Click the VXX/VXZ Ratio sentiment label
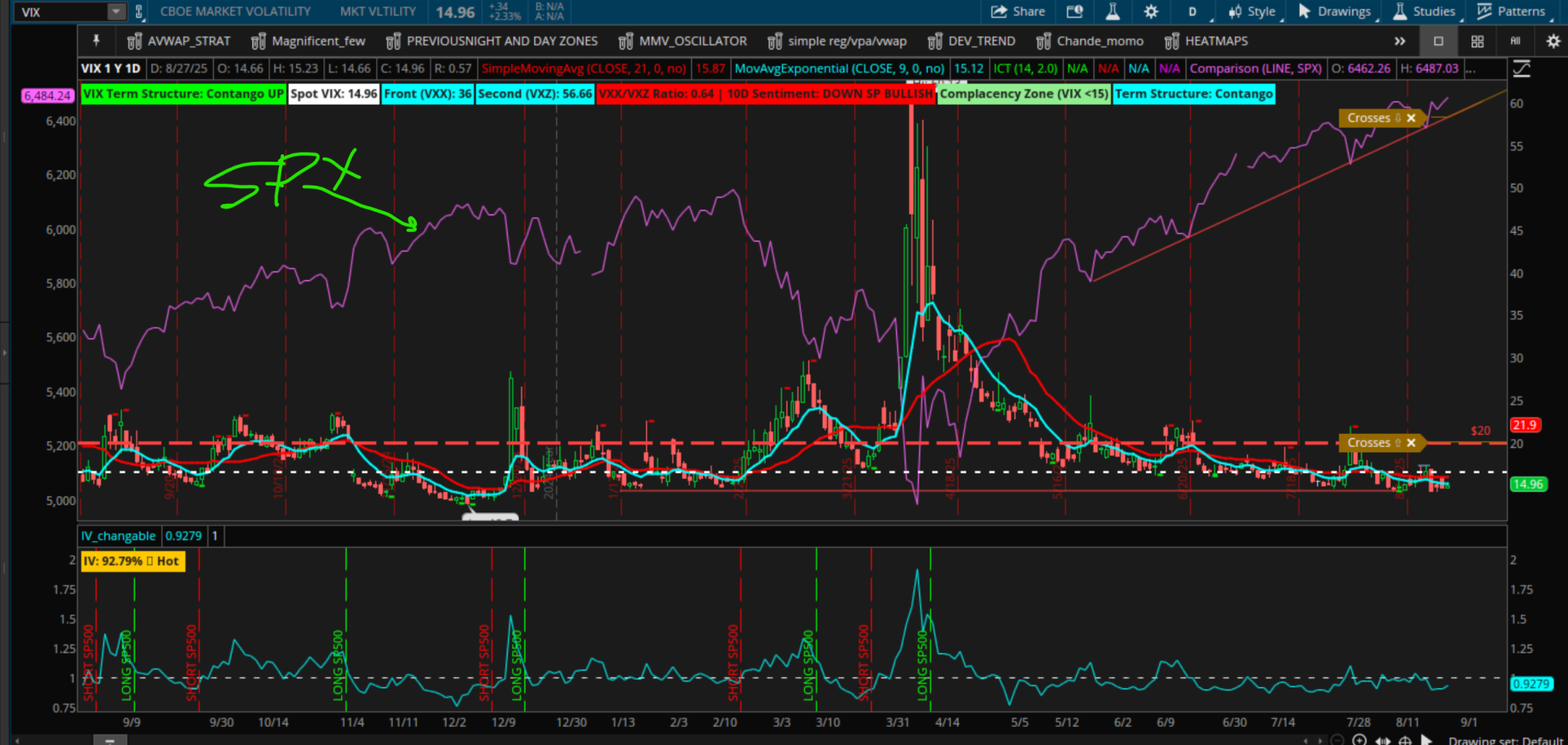 pos(766,94)
